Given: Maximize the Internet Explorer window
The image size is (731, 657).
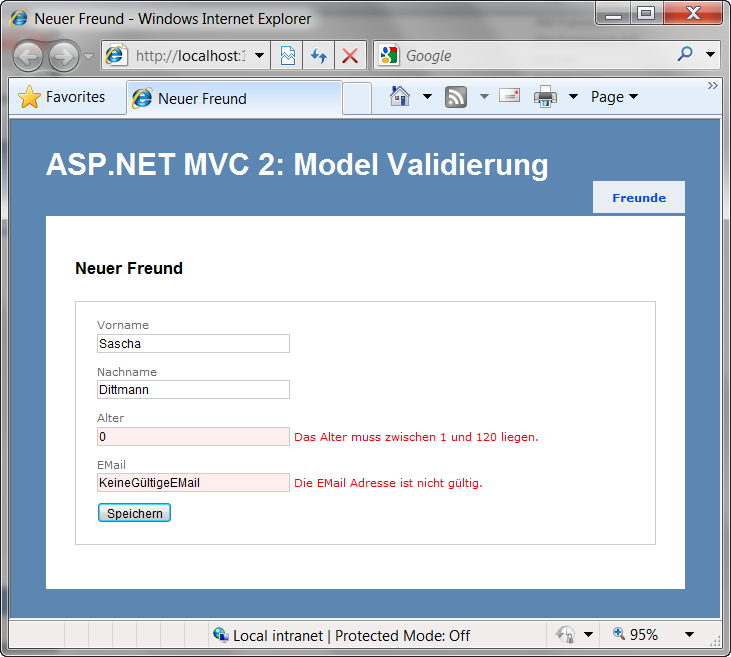Looking at the screenshot, I should click(x=646, y=14).
